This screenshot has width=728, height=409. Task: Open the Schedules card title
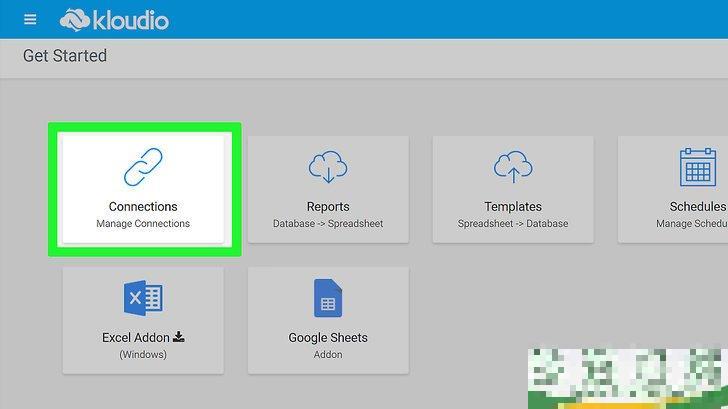point(697,207)
